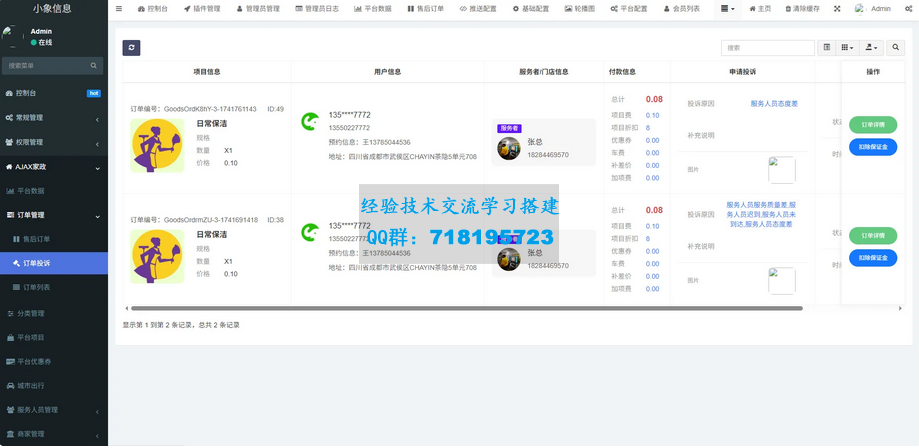Toggle the table card view icon
The width and height of the screenshot is (919, 448).
[827, 47]
